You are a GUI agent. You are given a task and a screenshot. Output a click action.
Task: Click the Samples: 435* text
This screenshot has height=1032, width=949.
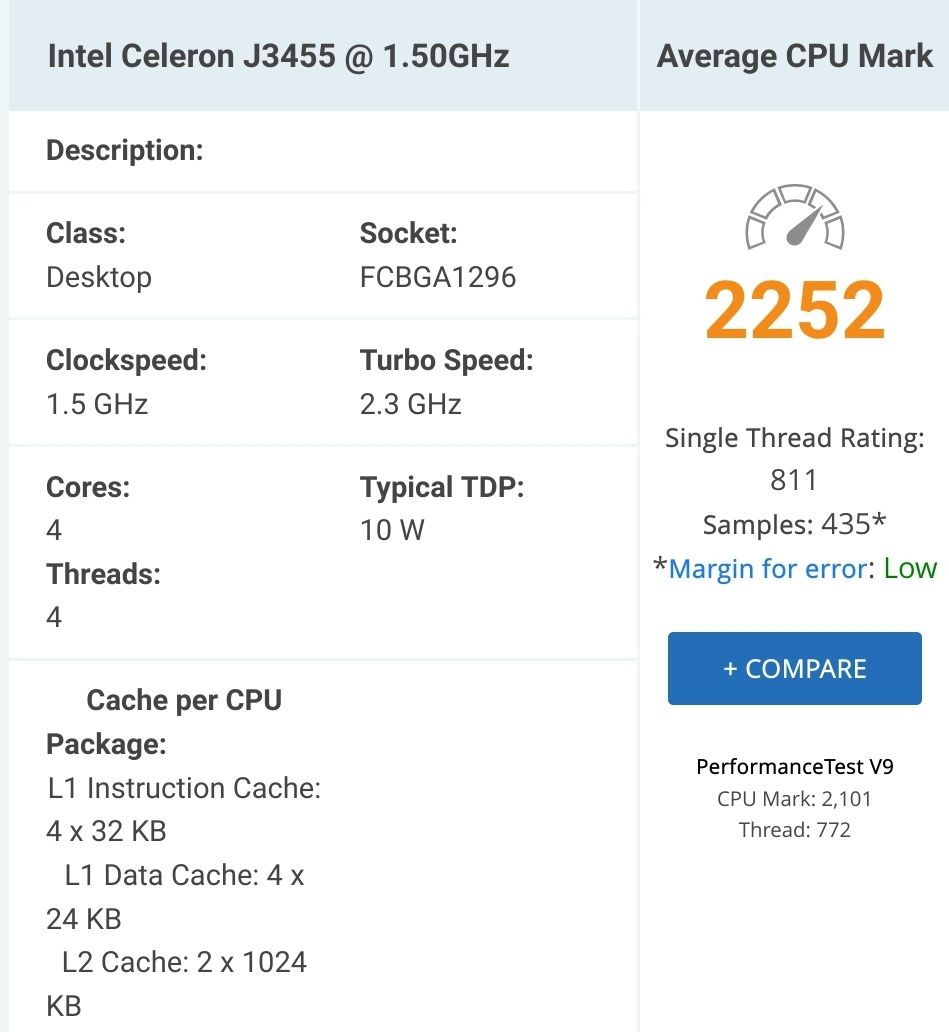tap(794, 525)
